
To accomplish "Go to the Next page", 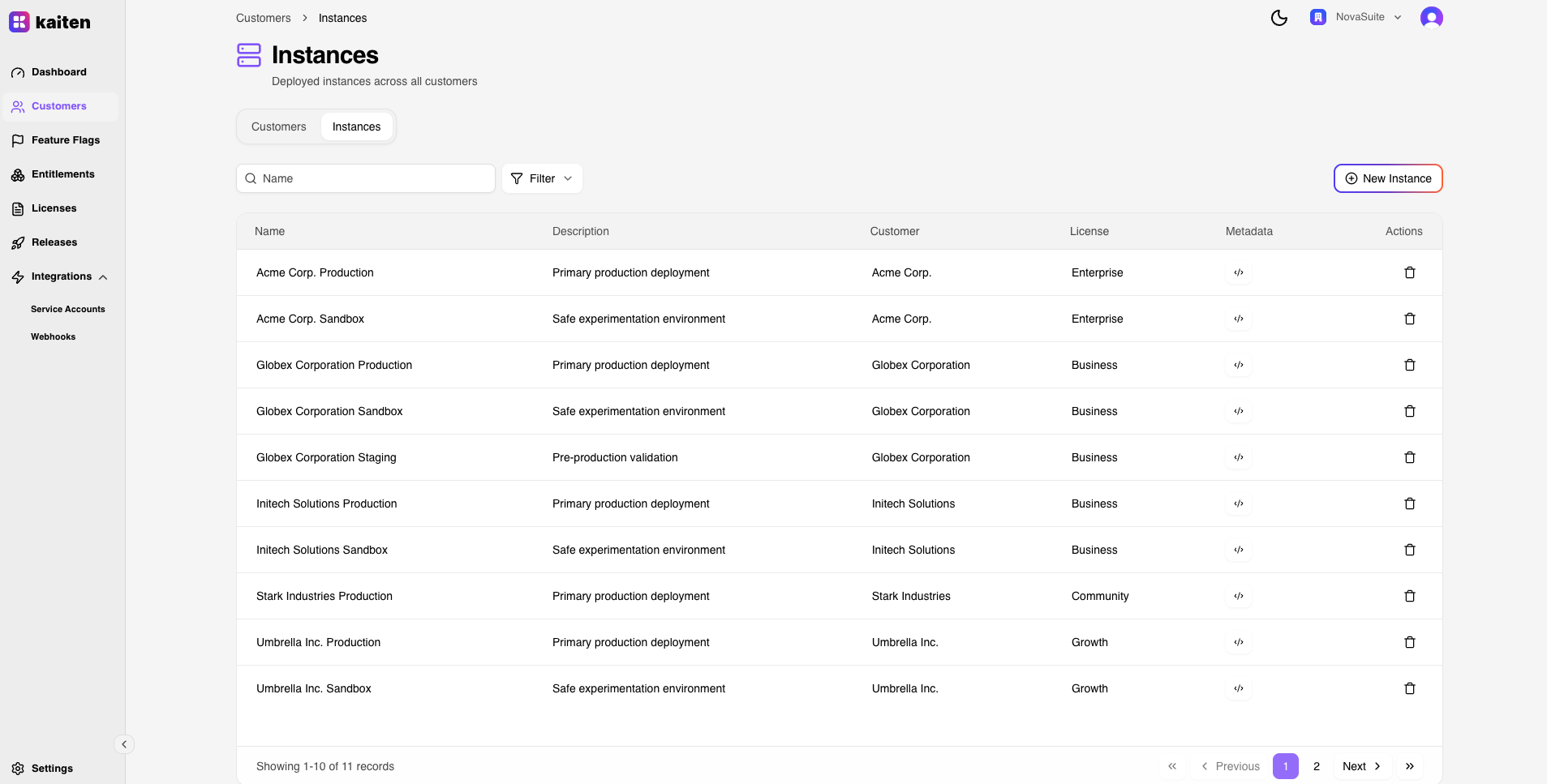I will [x=1360, y=766].
